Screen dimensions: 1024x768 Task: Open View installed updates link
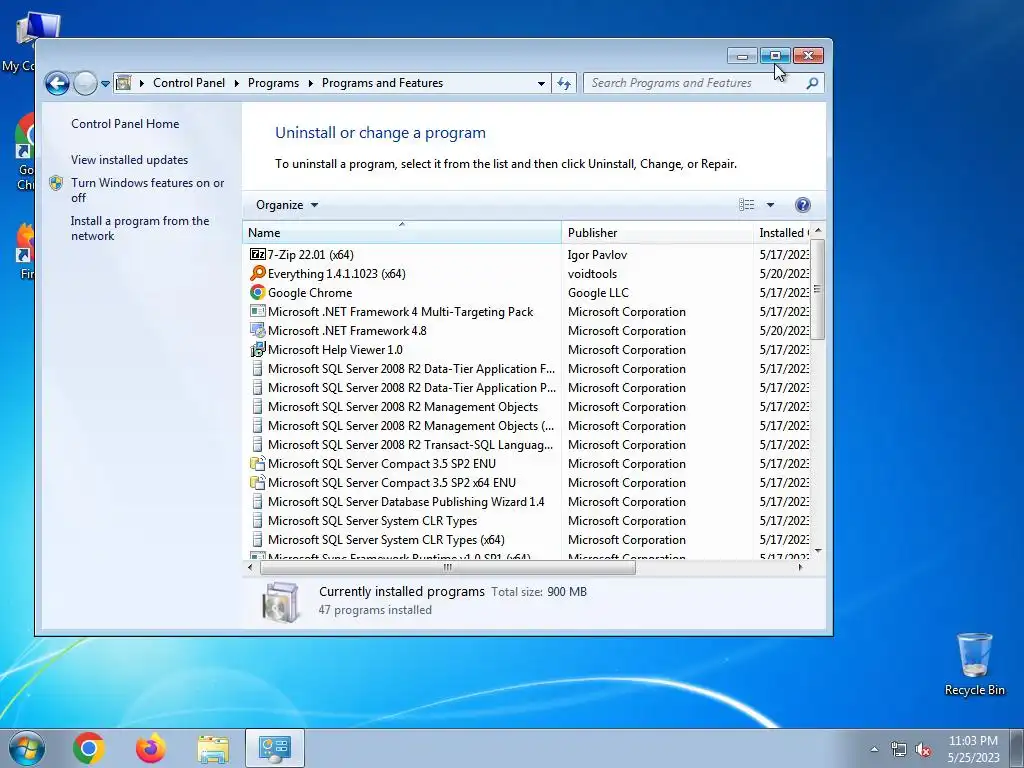129,159
